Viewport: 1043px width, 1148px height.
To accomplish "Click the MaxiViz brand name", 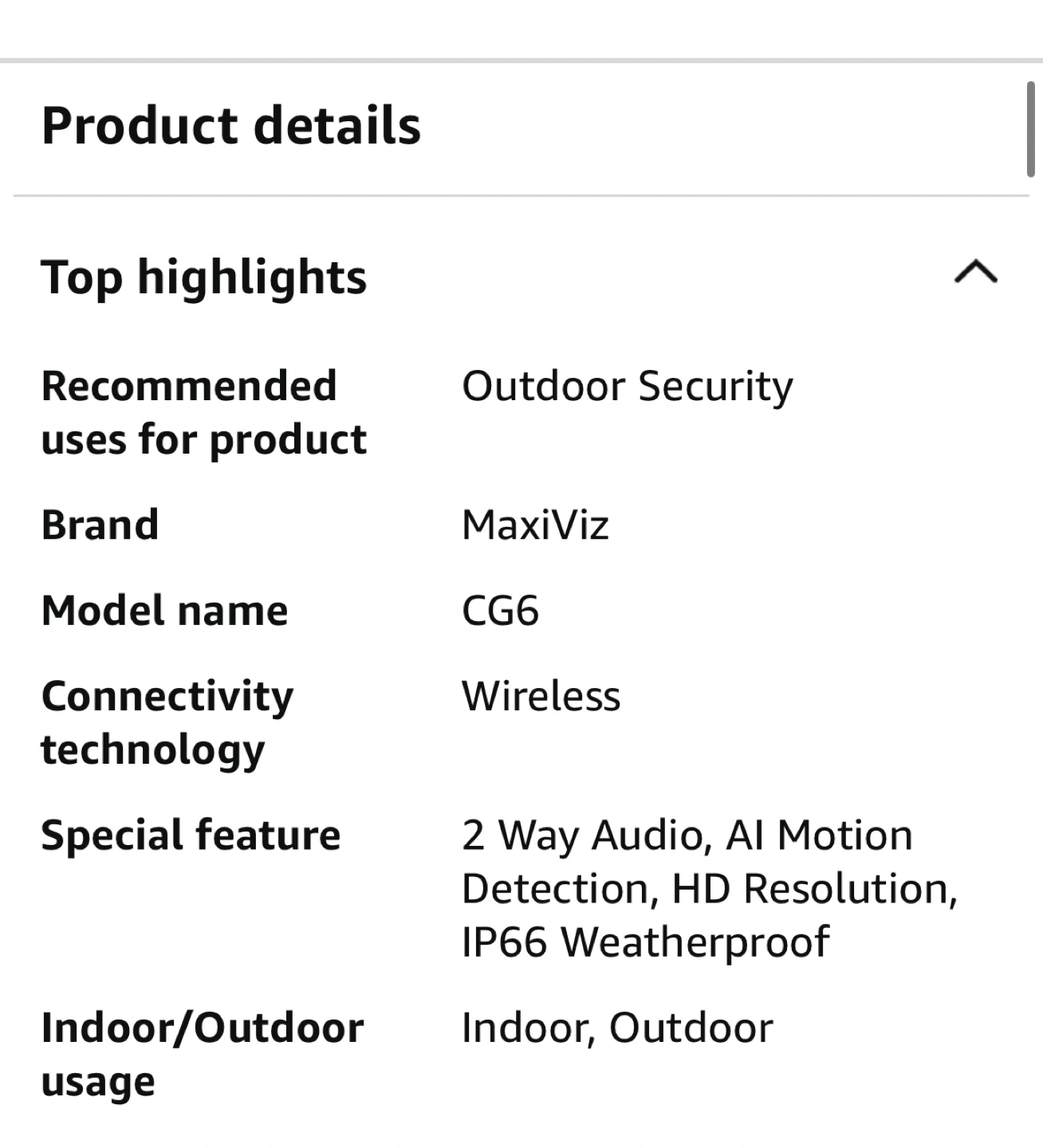I will 535,525.
